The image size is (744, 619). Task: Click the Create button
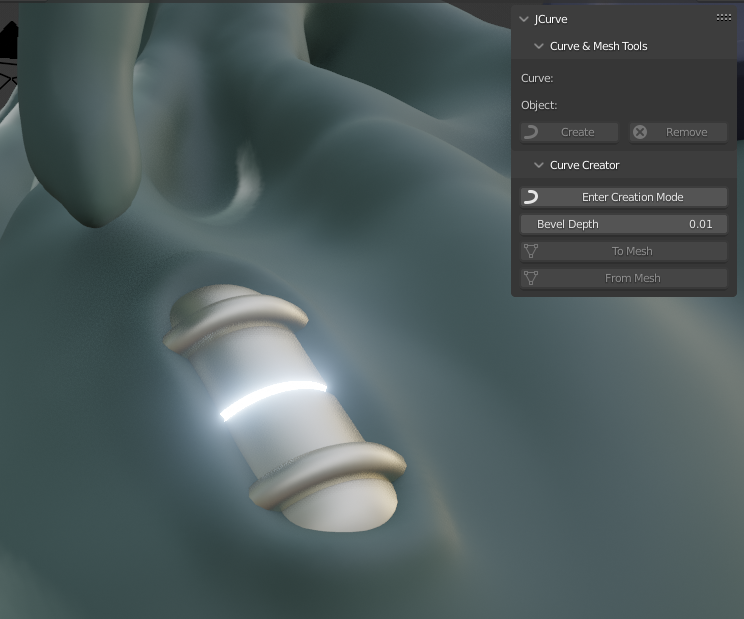pos(569,132)
